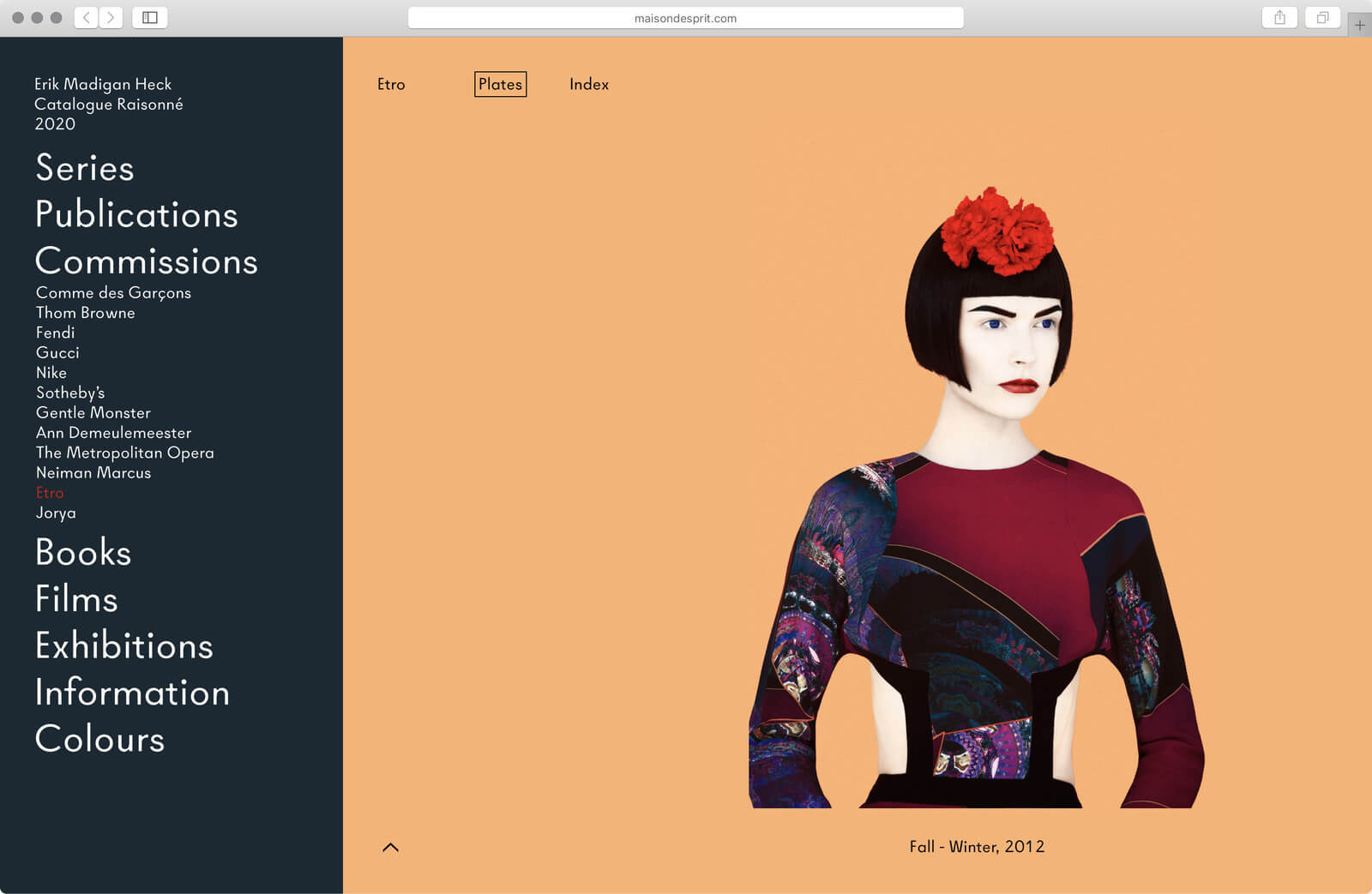Select Comme des Garçons commission
Viewport: 1372px width, 894px height.
coord(113,293)
